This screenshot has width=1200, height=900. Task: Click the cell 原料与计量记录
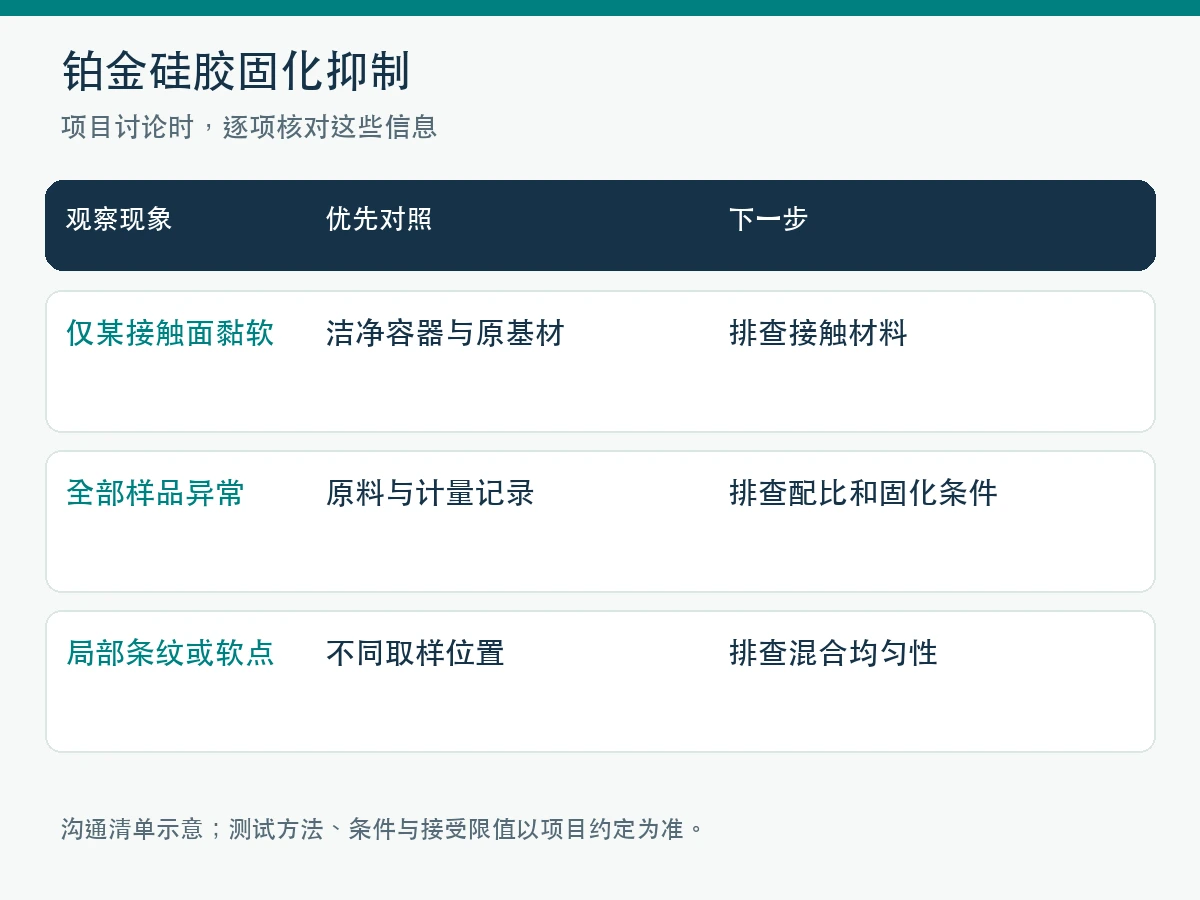(430, 493)
